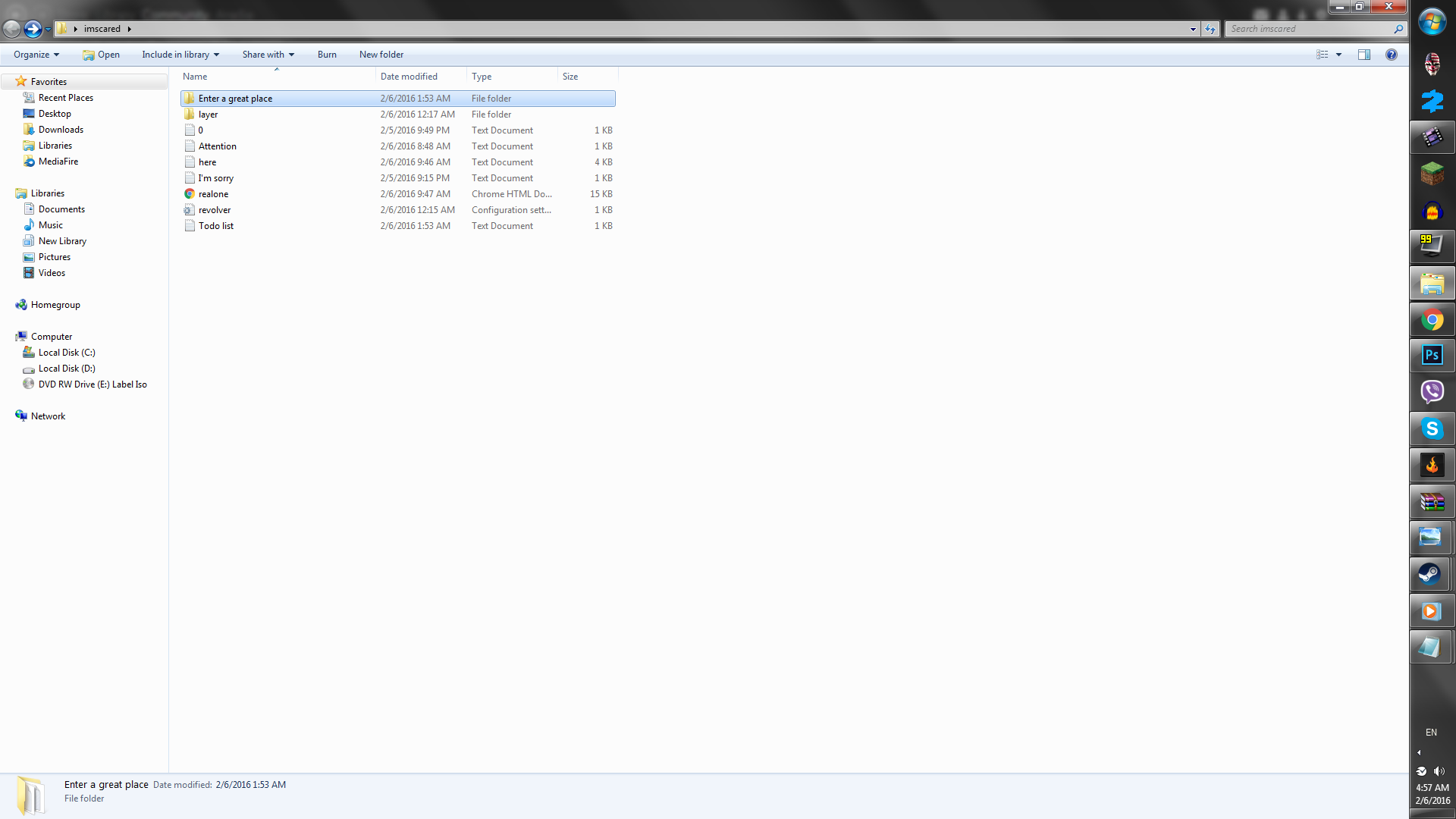
Task: Click the help question mark icon
Action: 1391,55
